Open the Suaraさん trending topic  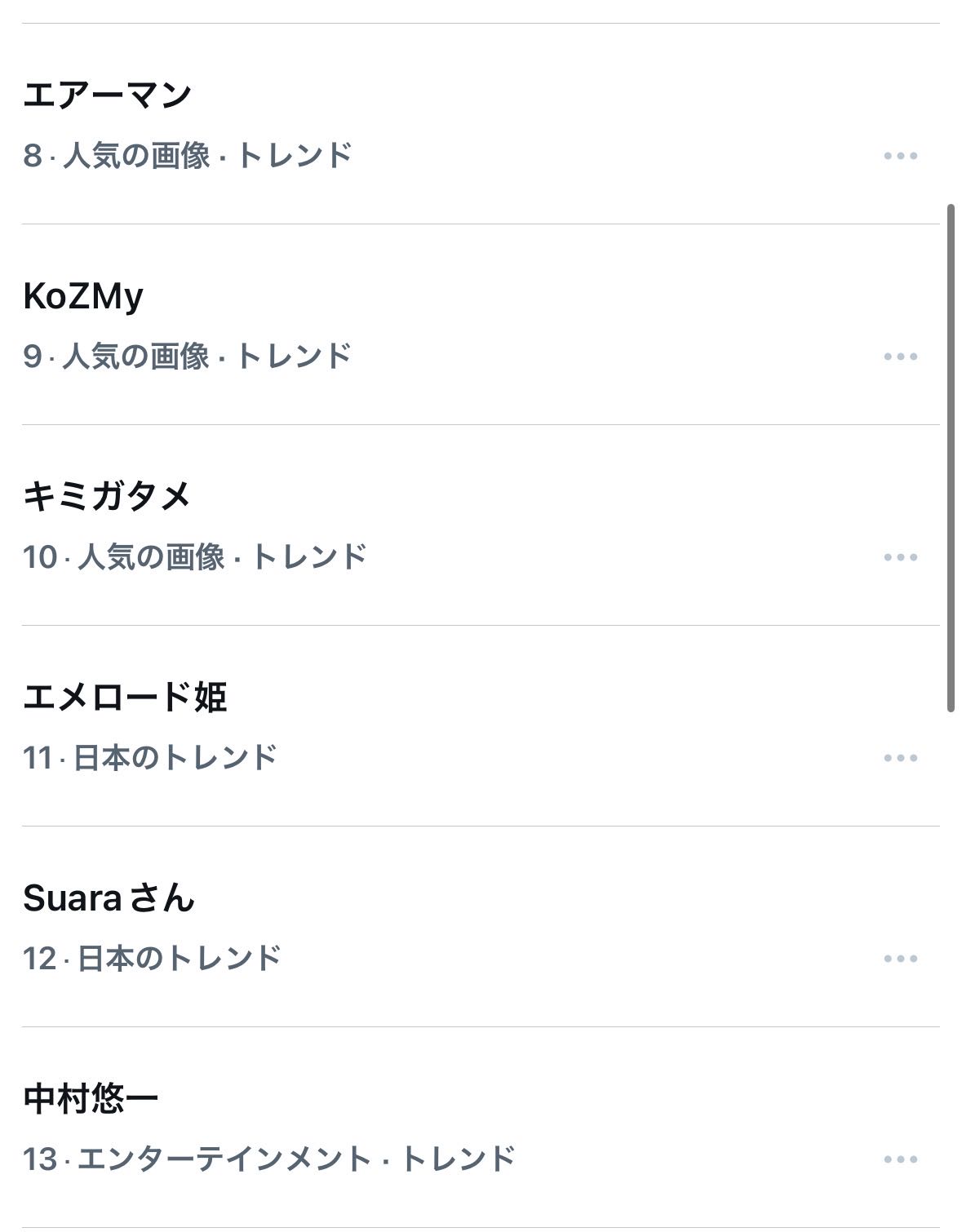pyautogui.click(x=109, y=897)
